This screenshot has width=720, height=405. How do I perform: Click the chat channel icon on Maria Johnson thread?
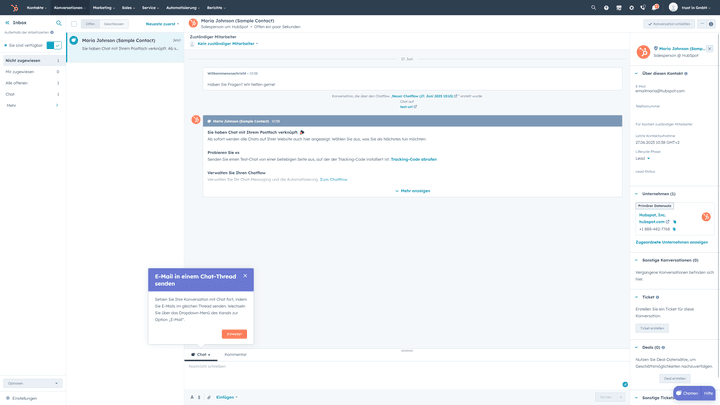tap(73, 40)
